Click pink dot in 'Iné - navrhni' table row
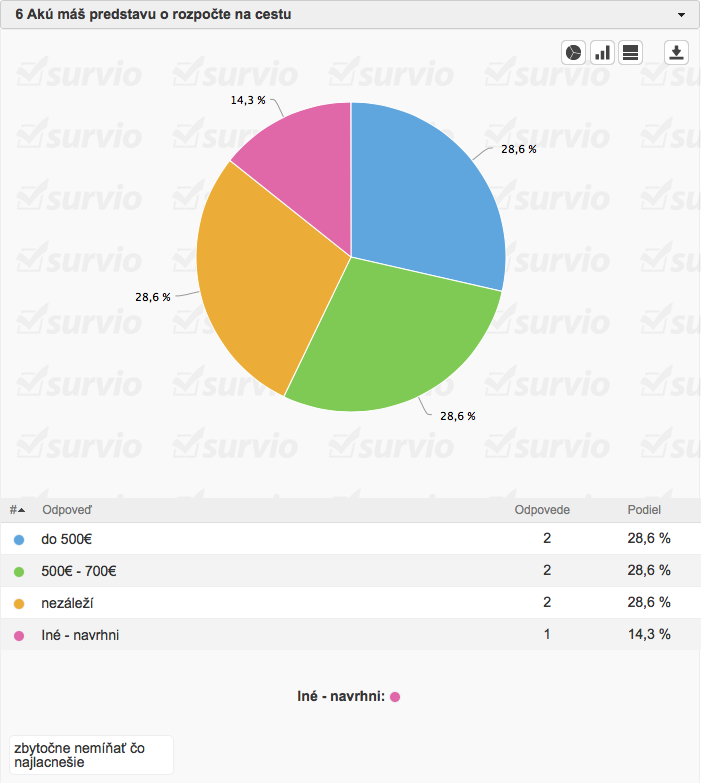This screenshot has height=783, width=701. click(x=19, y=635)
